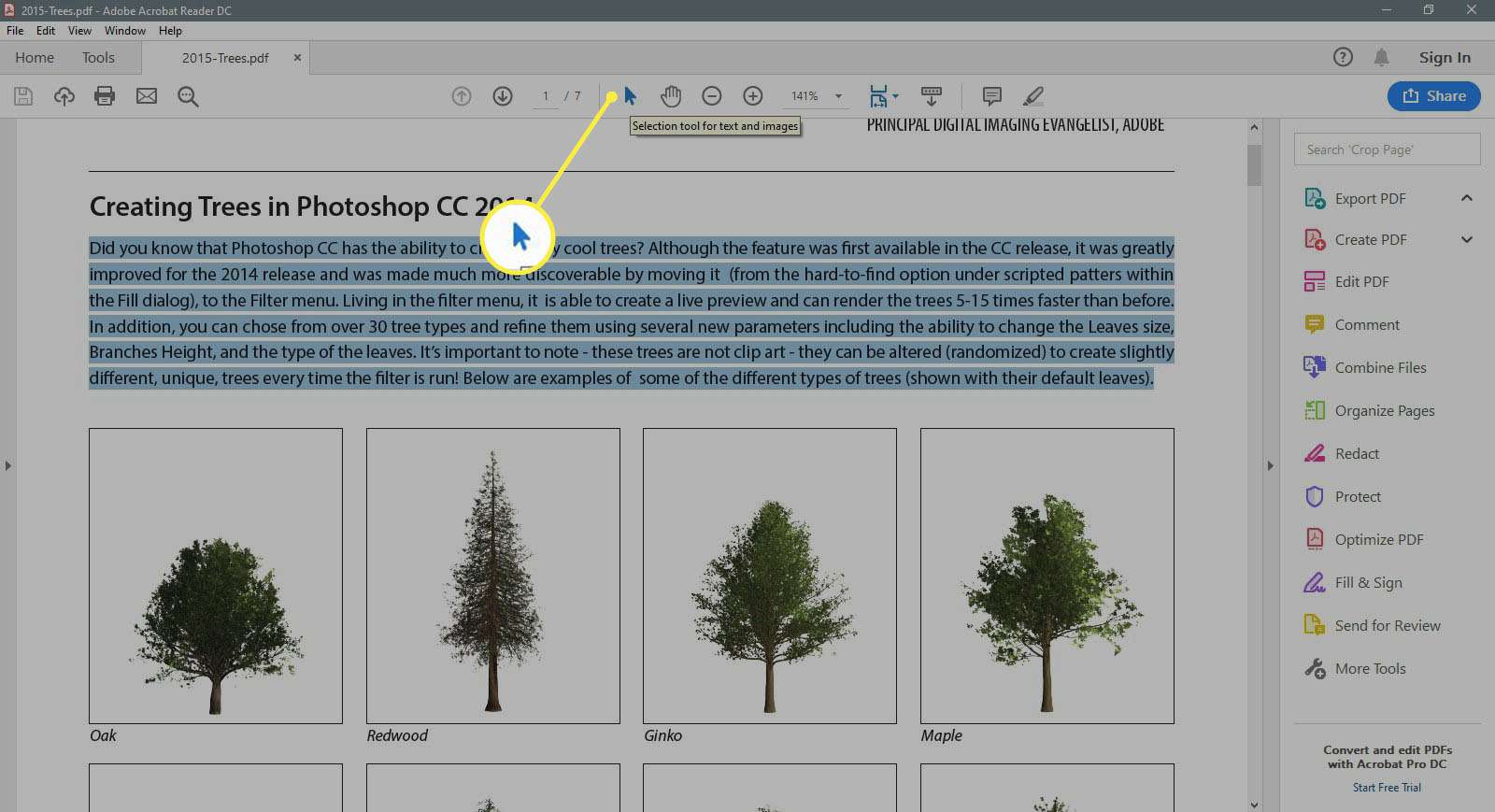This screenshot has width=1495, height=812.
Task: Click the Share button
Action: click(1433, 95)
